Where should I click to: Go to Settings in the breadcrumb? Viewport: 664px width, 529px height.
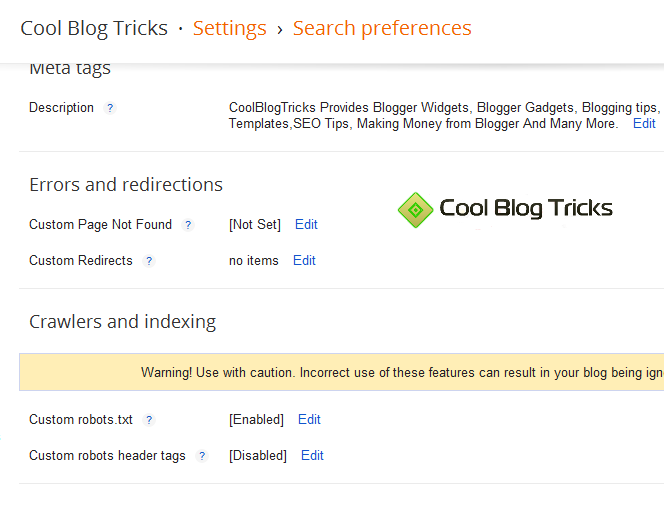point(229,28)
